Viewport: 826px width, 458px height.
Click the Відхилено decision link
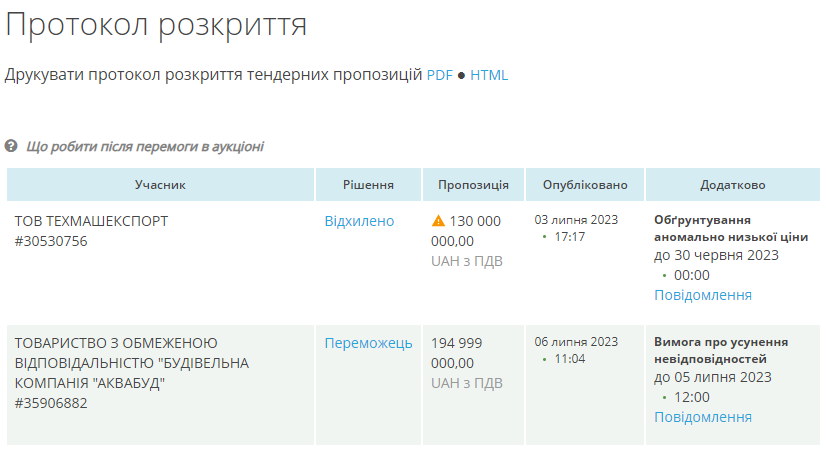[x=359, y=221]
